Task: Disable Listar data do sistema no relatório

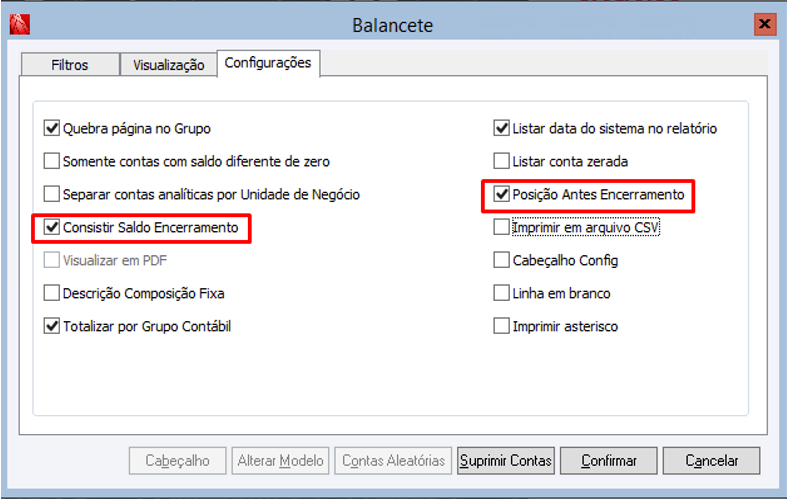Action: [x=502, y=129]
